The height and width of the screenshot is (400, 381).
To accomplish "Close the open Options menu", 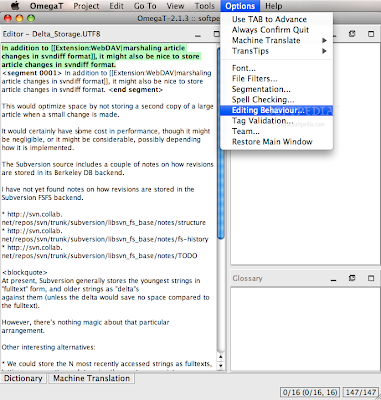I will tap(240, 6).
